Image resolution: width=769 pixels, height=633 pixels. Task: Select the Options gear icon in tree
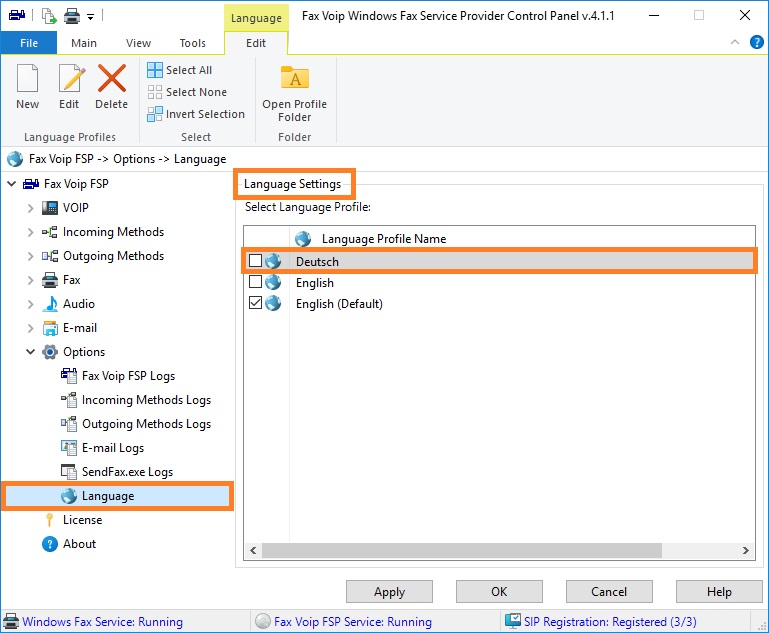(x=50, y=352)
